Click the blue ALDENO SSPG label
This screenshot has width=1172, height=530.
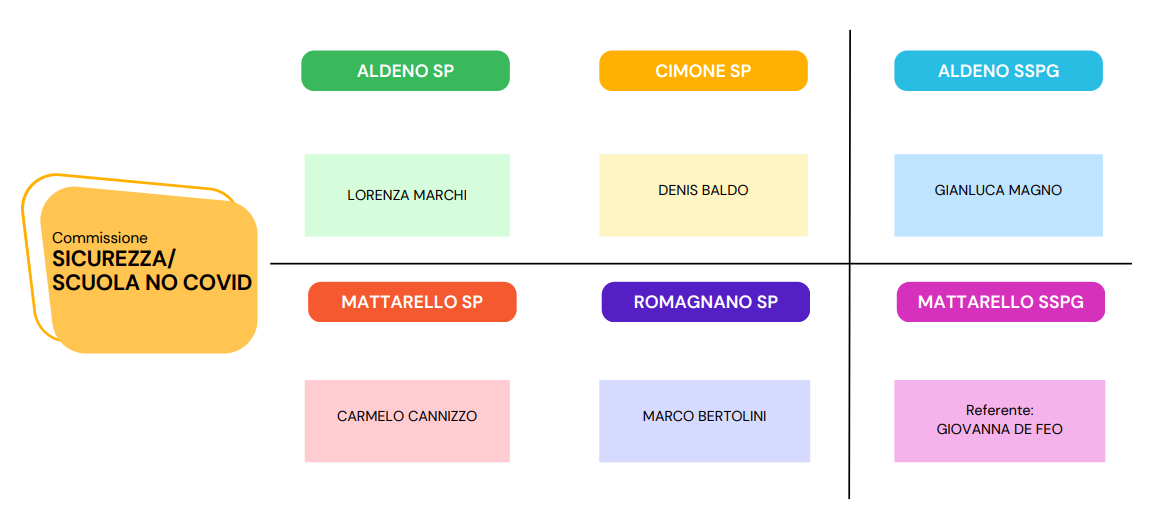point(999,71)
